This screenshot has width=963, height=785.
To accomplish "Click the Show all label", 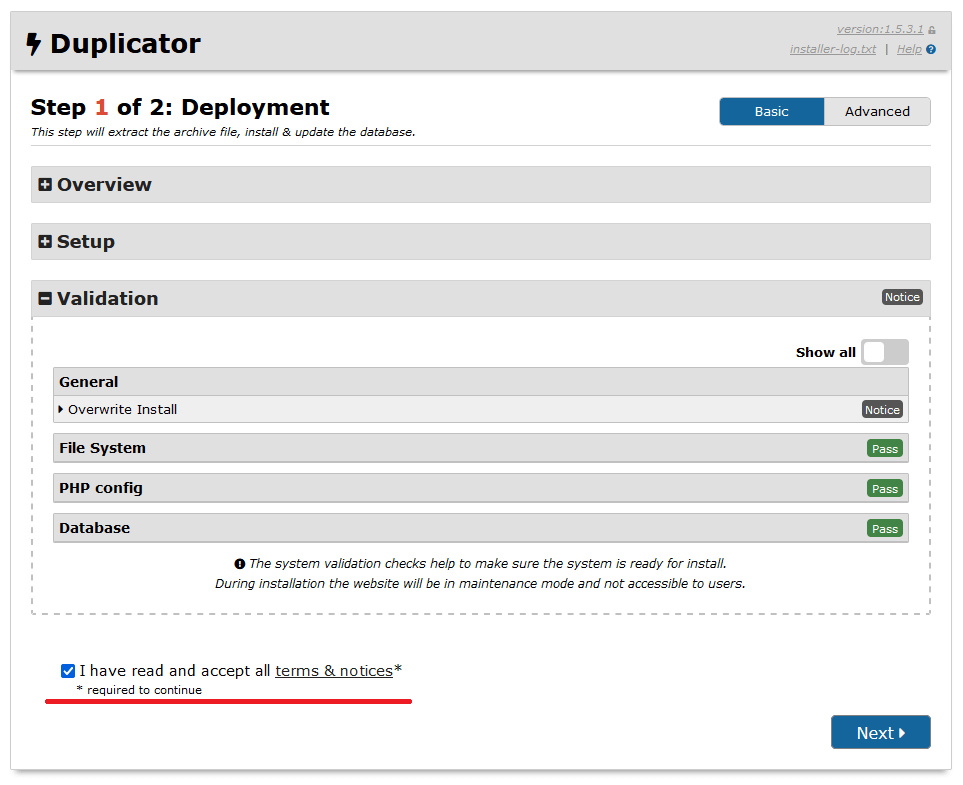I will (825, 353).
